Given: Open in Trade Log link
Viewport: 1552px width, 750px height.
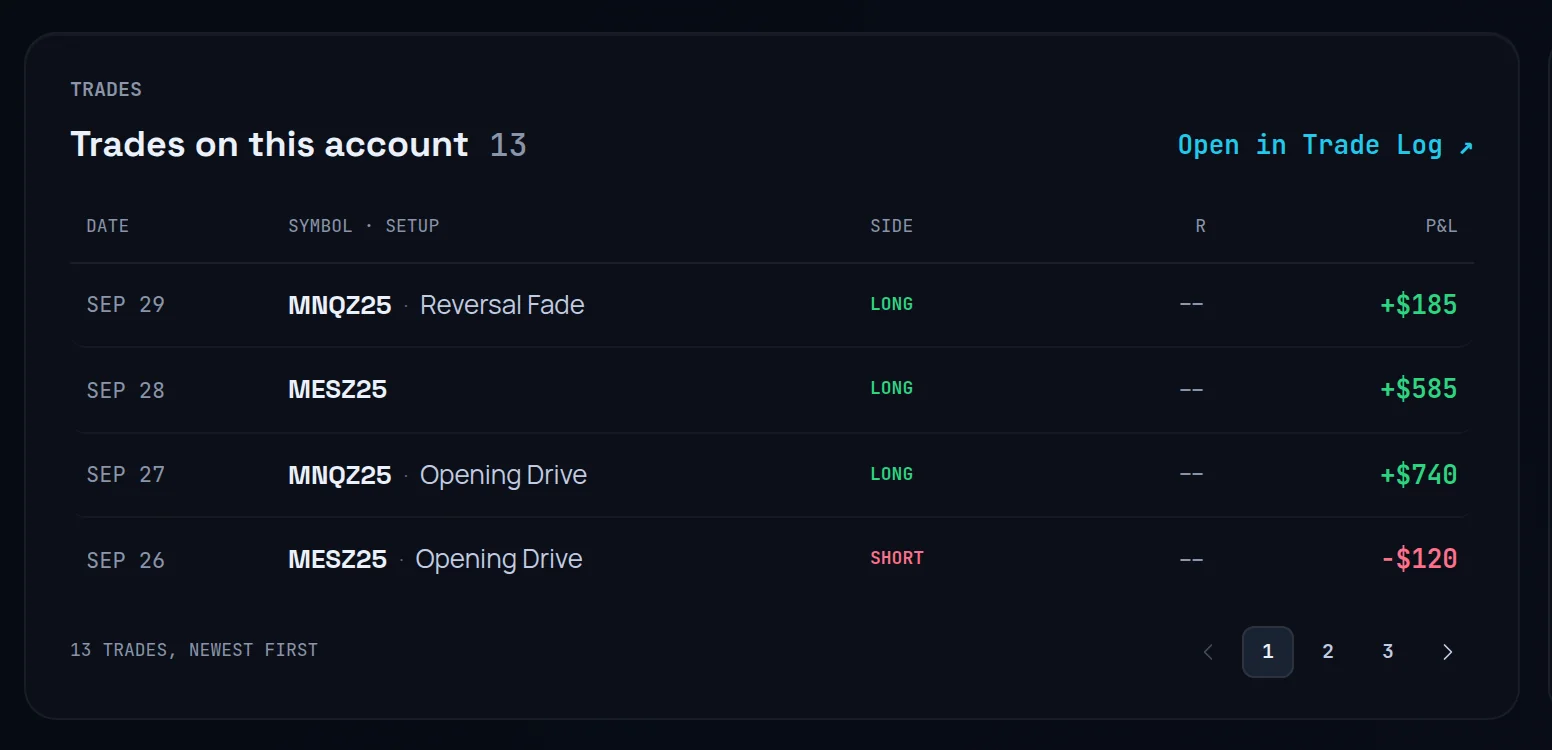Looking at the screenshot, I should (1325, 145).
